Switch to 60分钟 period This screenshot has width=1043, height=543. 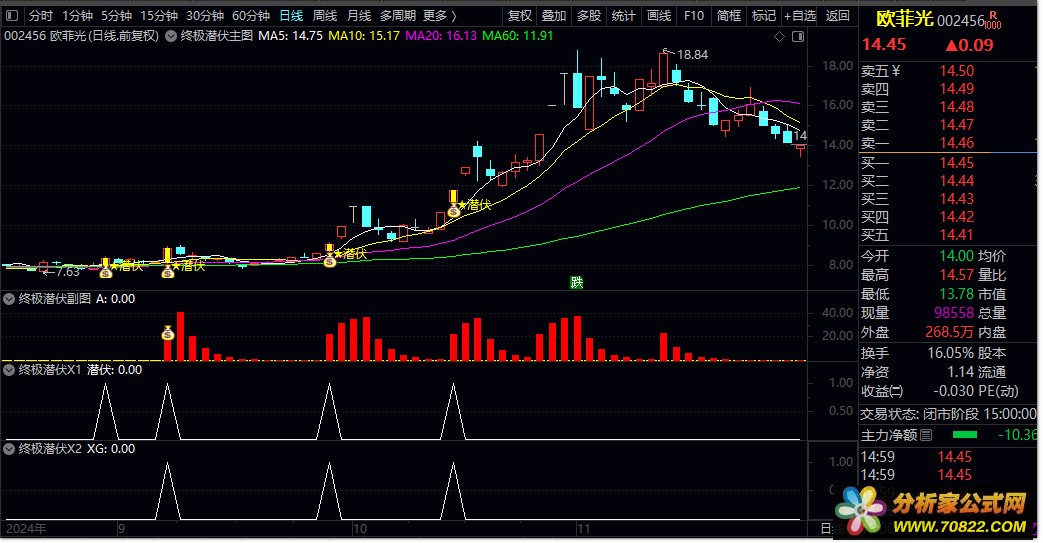point(251,15)
